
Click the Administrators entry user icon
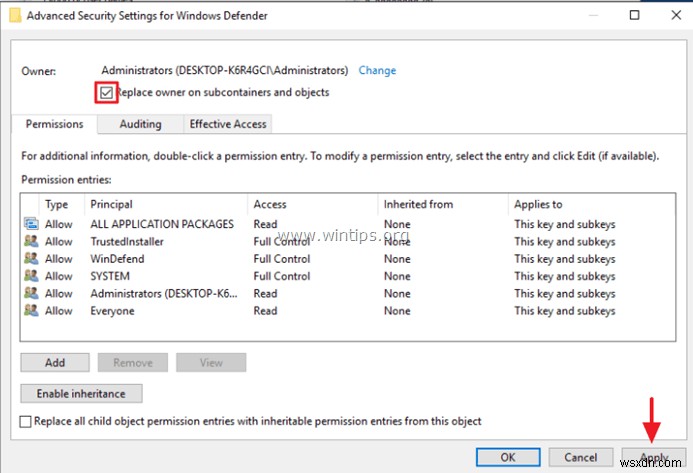(30, 294)
